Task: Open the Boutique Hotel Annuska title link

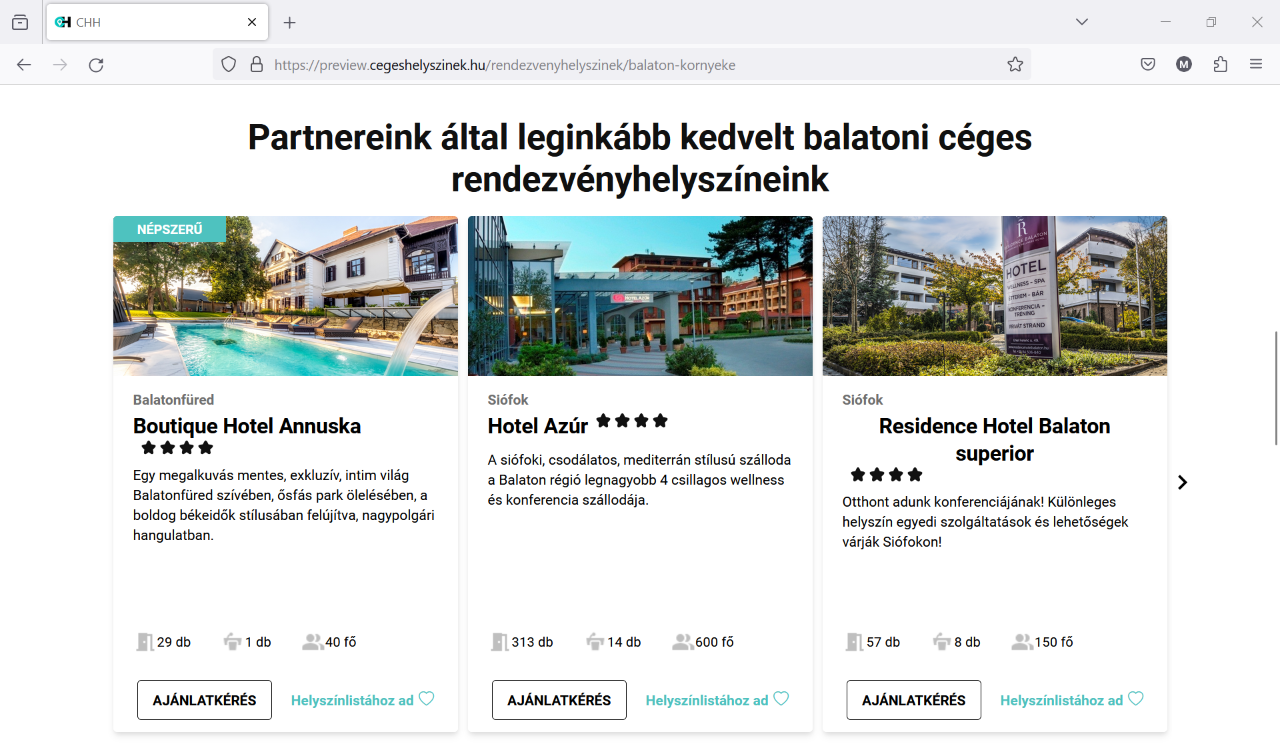Action: tap(247, 426)
